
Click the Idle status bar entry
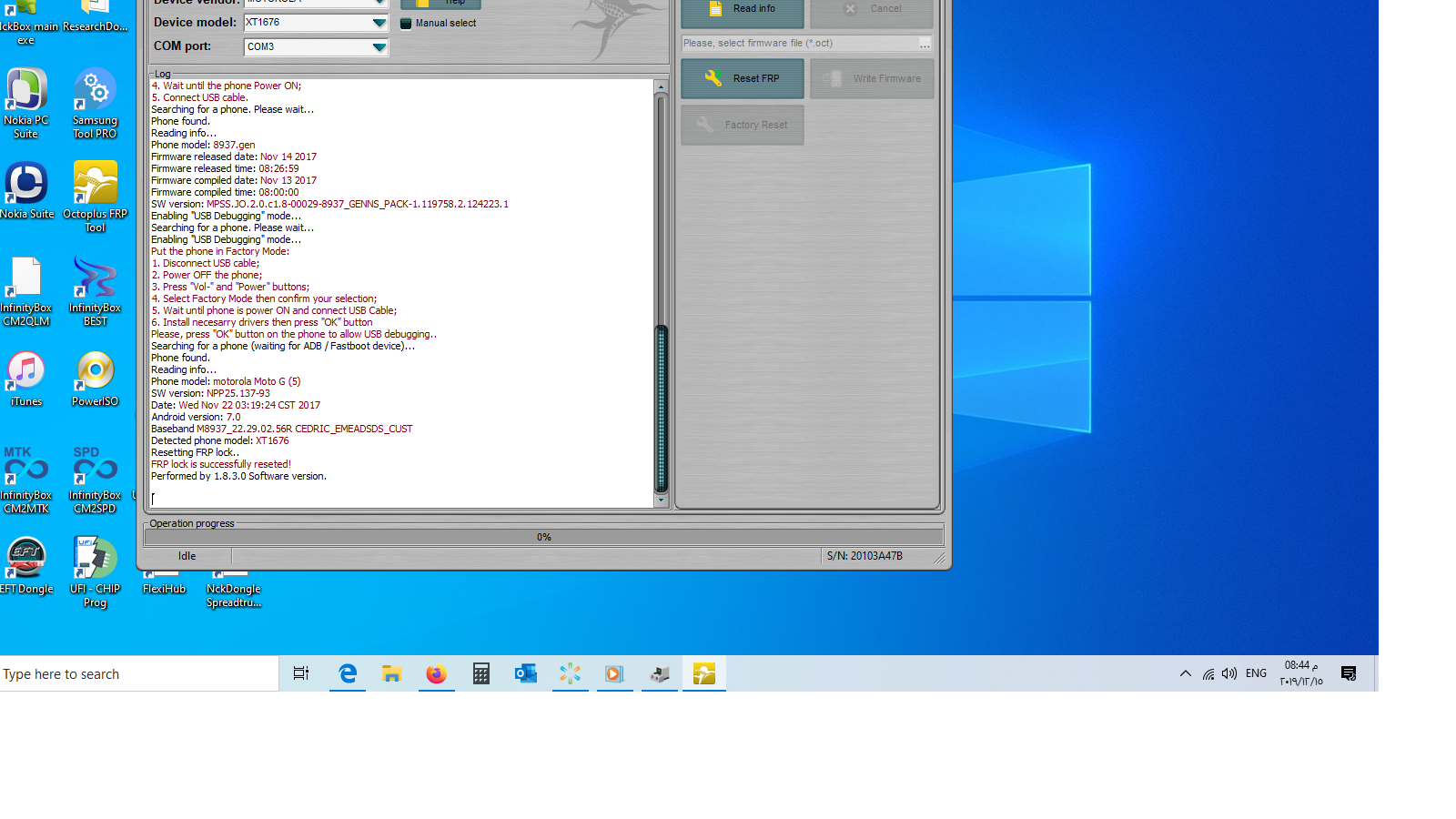[x=187, y=556]
